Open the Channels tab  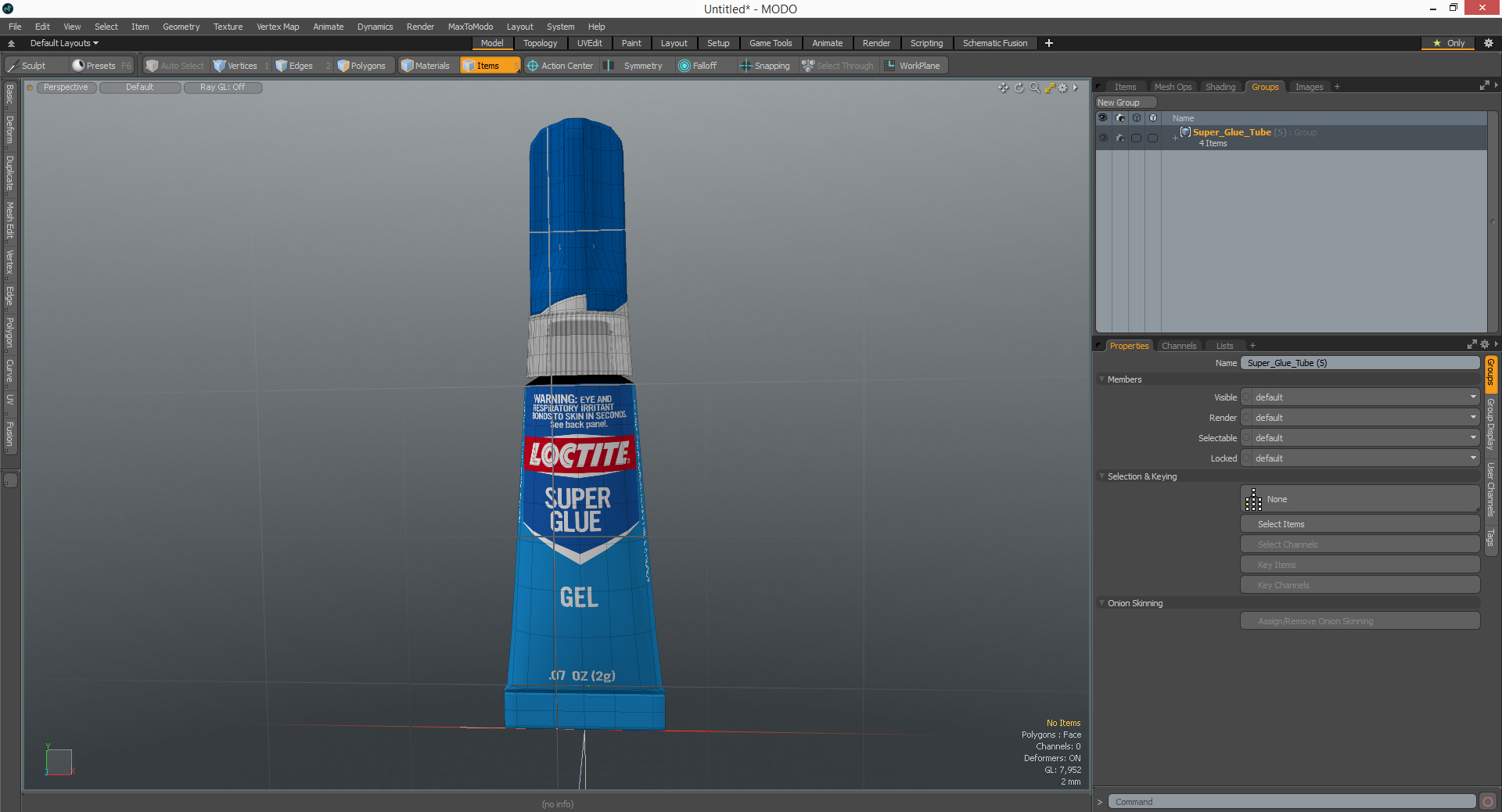click(1179, 346)
